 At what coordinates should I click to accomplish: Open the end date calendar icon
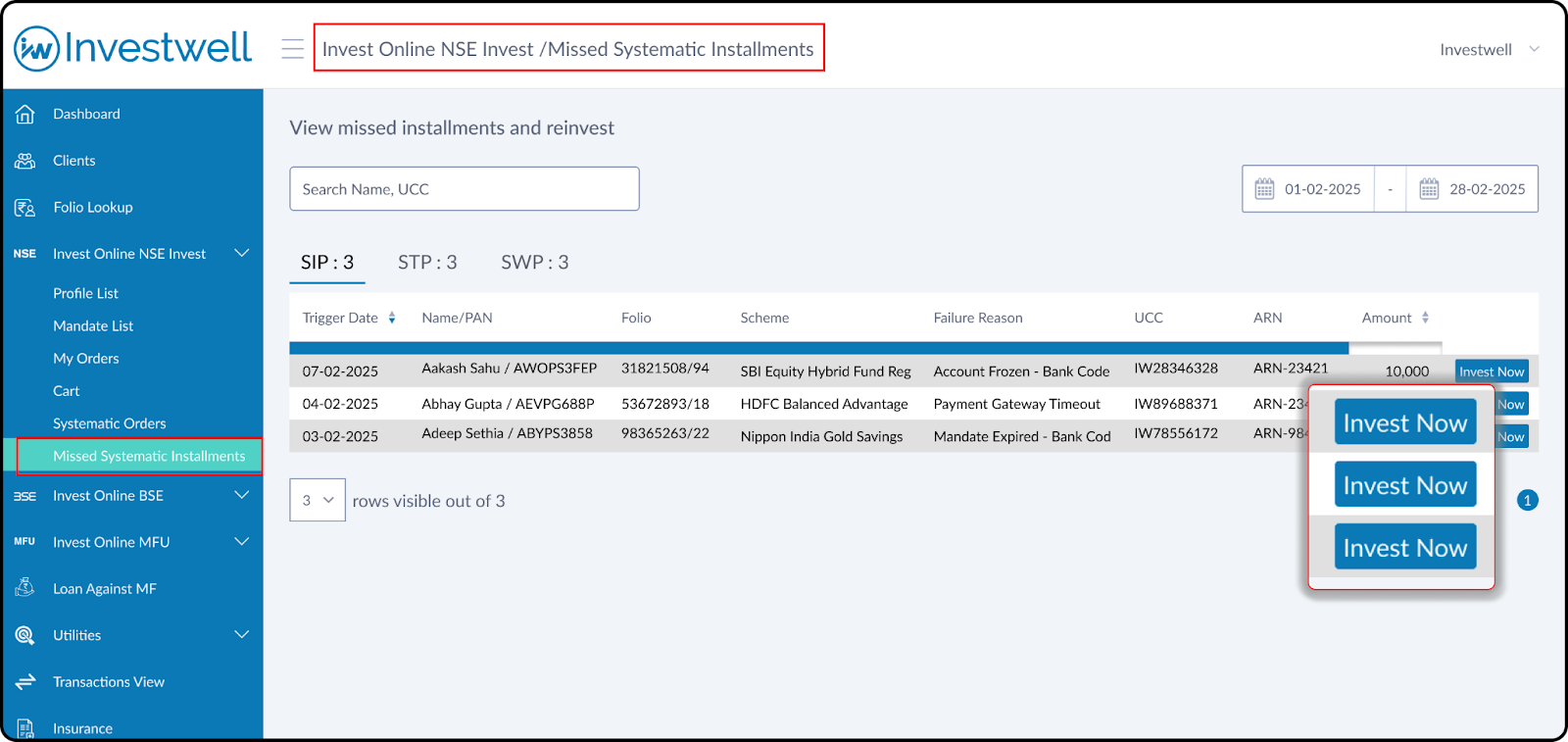1429,188
